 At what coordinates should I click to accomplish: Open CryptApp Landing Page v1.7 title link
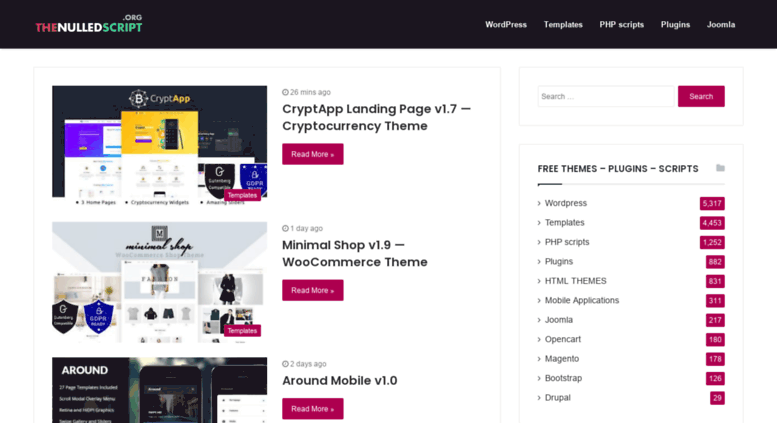tap(376, 117)
